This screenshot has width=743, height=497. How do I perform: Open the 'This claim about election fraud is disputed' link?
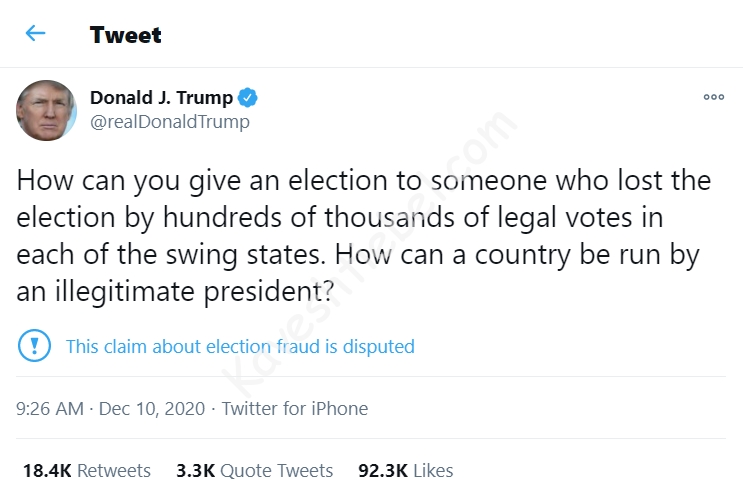point(240,347)
